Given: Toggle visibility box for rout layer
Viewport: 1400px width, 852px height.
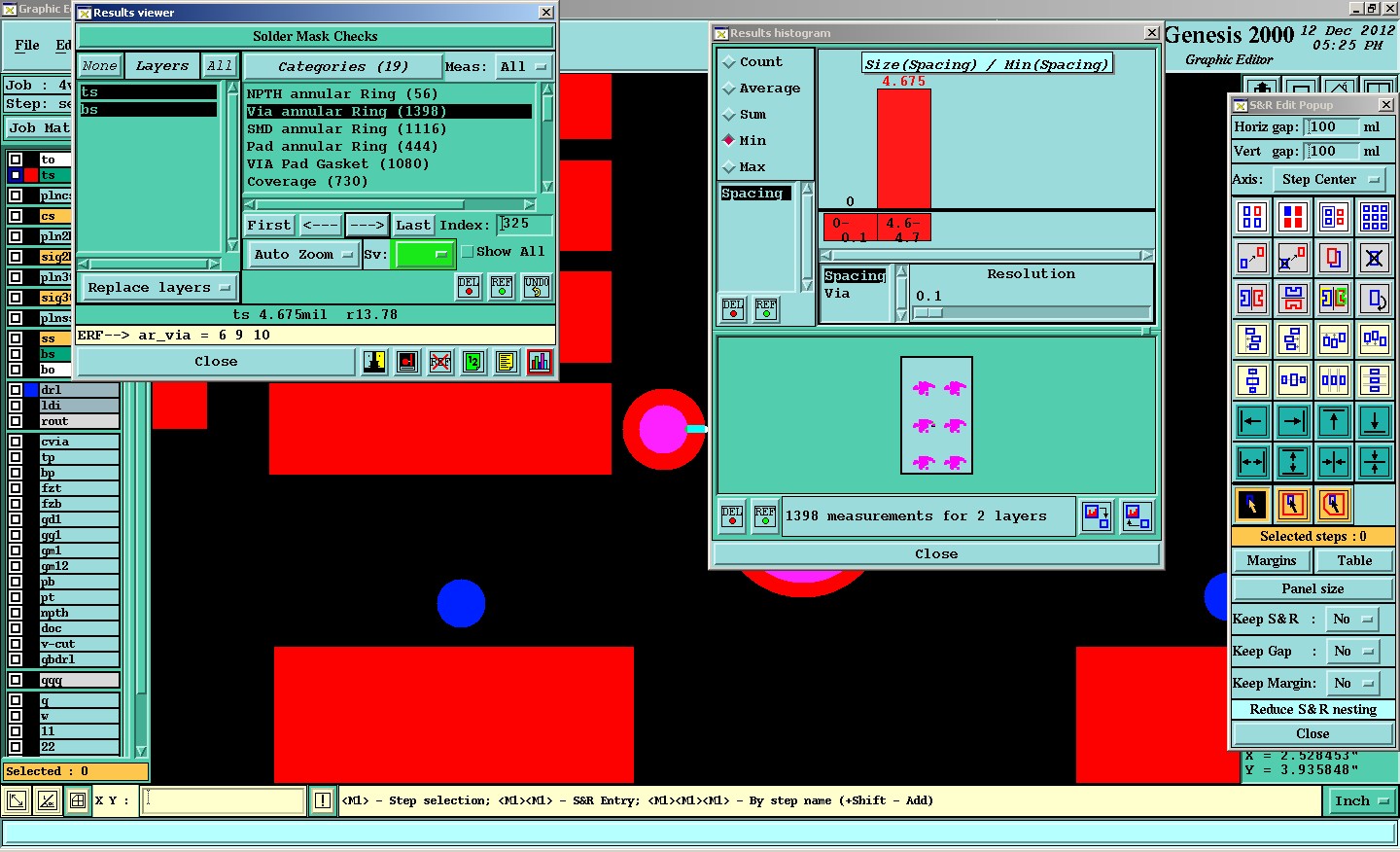Looking at the screenshot, I should pyautogui.click(x=16, y=421).
